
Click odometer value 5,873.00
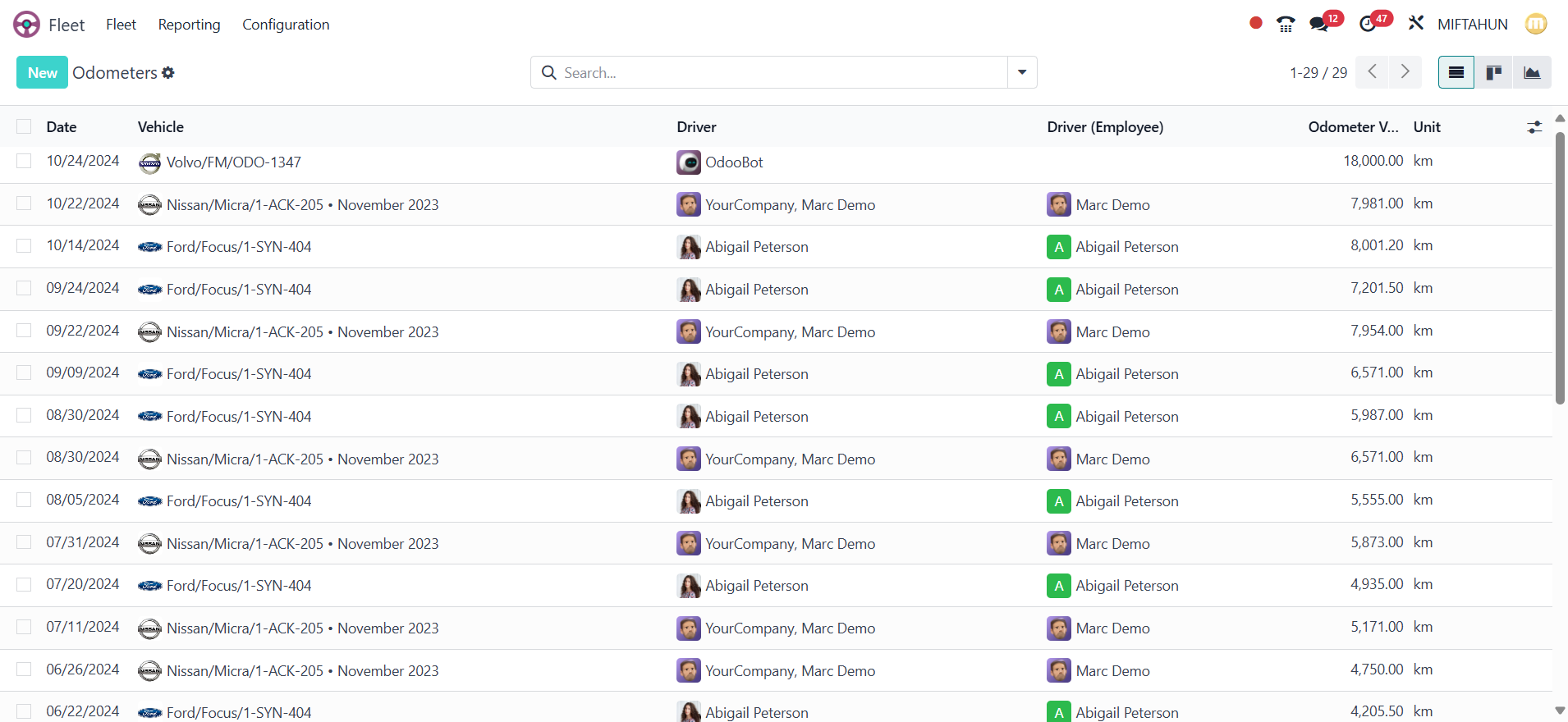coord(1377,542)
